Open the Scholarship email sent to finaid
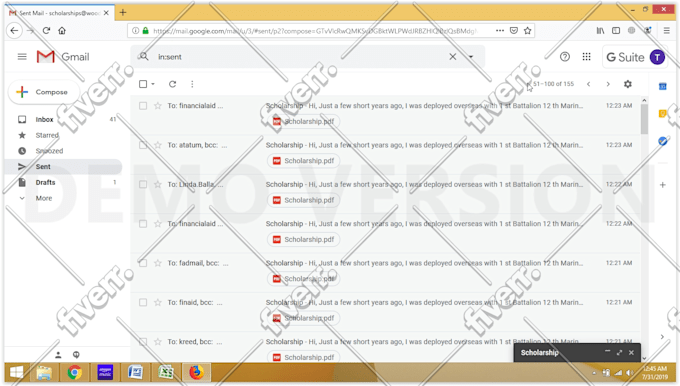This screenshot has width=680, height=386. pos(386,312)
